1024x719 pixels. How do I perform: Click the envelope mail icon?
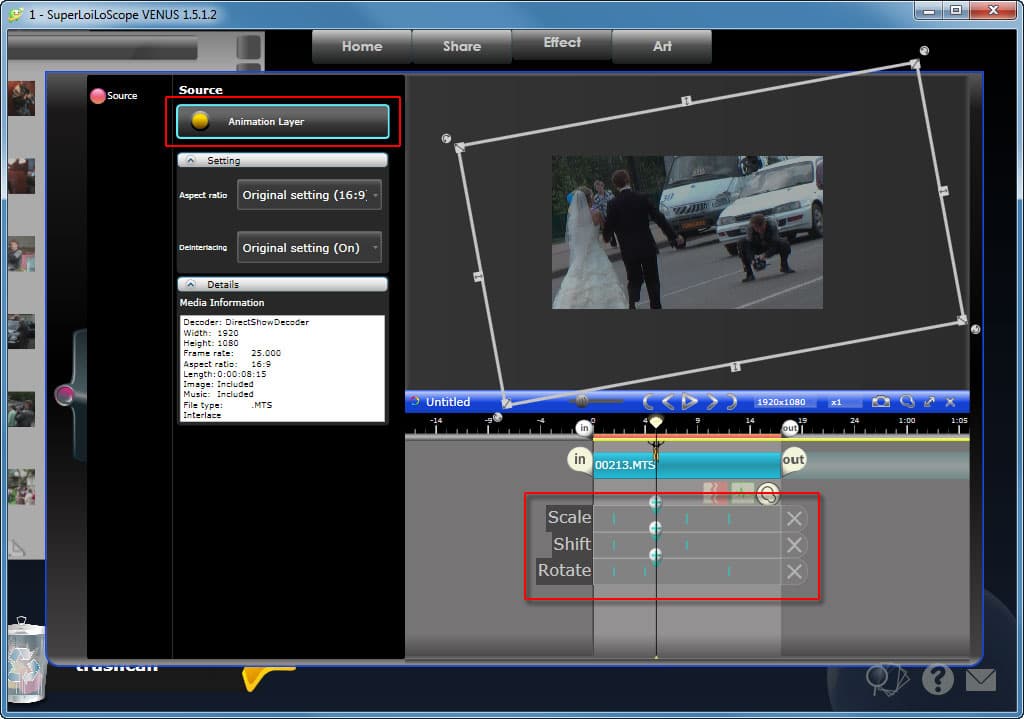[x=981, y=680]
